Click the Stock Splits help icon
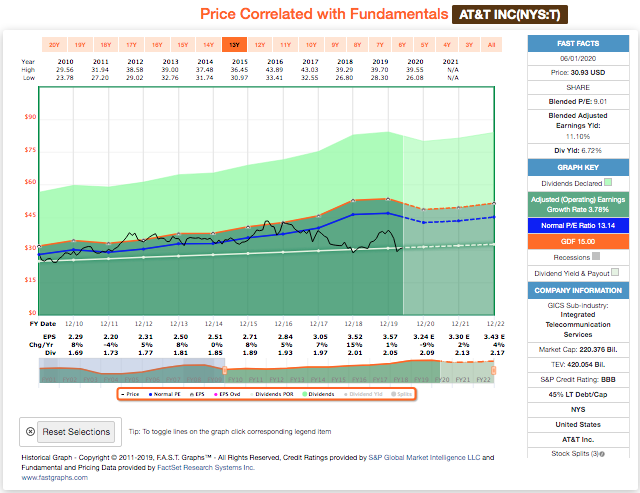Image resolution: width=640 pixels, height=493 pixels. pos(602,454)
